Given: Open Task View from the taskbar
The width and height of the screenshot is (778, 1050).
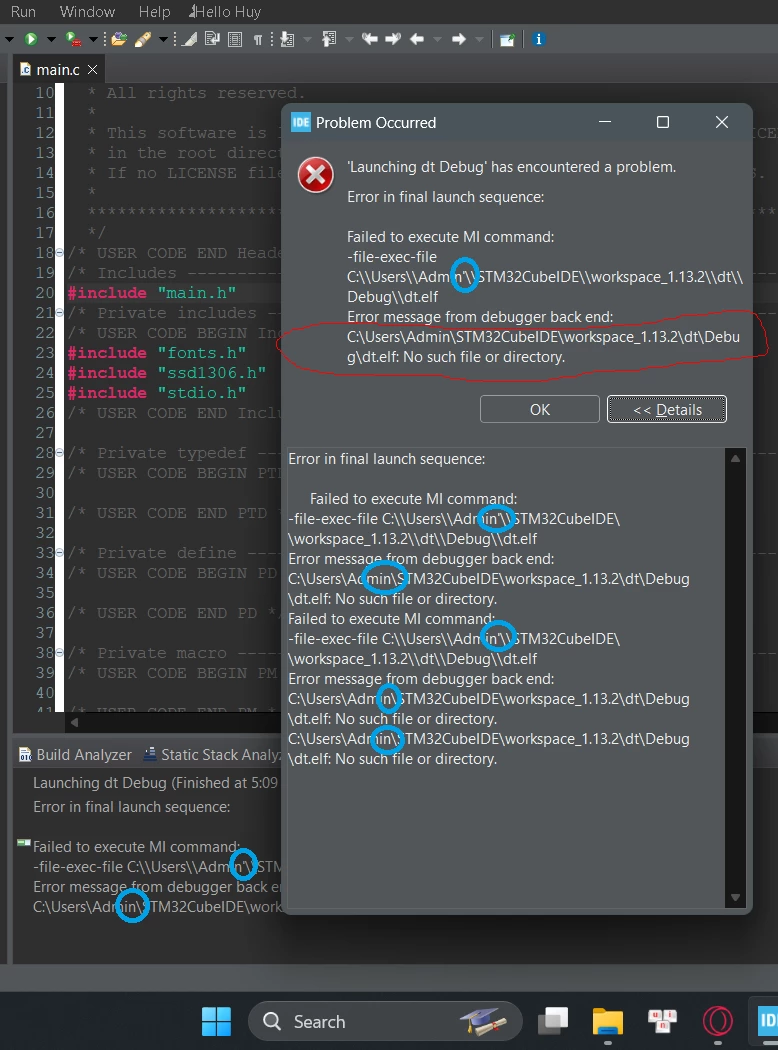Looking at the screenshot, I should coord(553,1021).
